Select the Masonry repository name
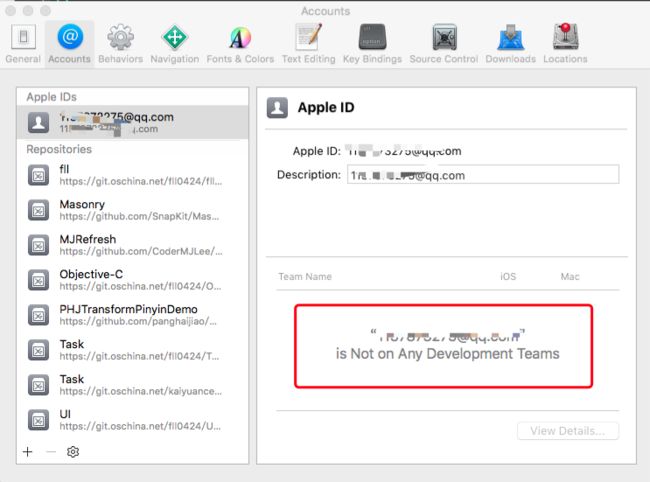The height and width of the screenshot is (482, 650). (x=82, y=204)
